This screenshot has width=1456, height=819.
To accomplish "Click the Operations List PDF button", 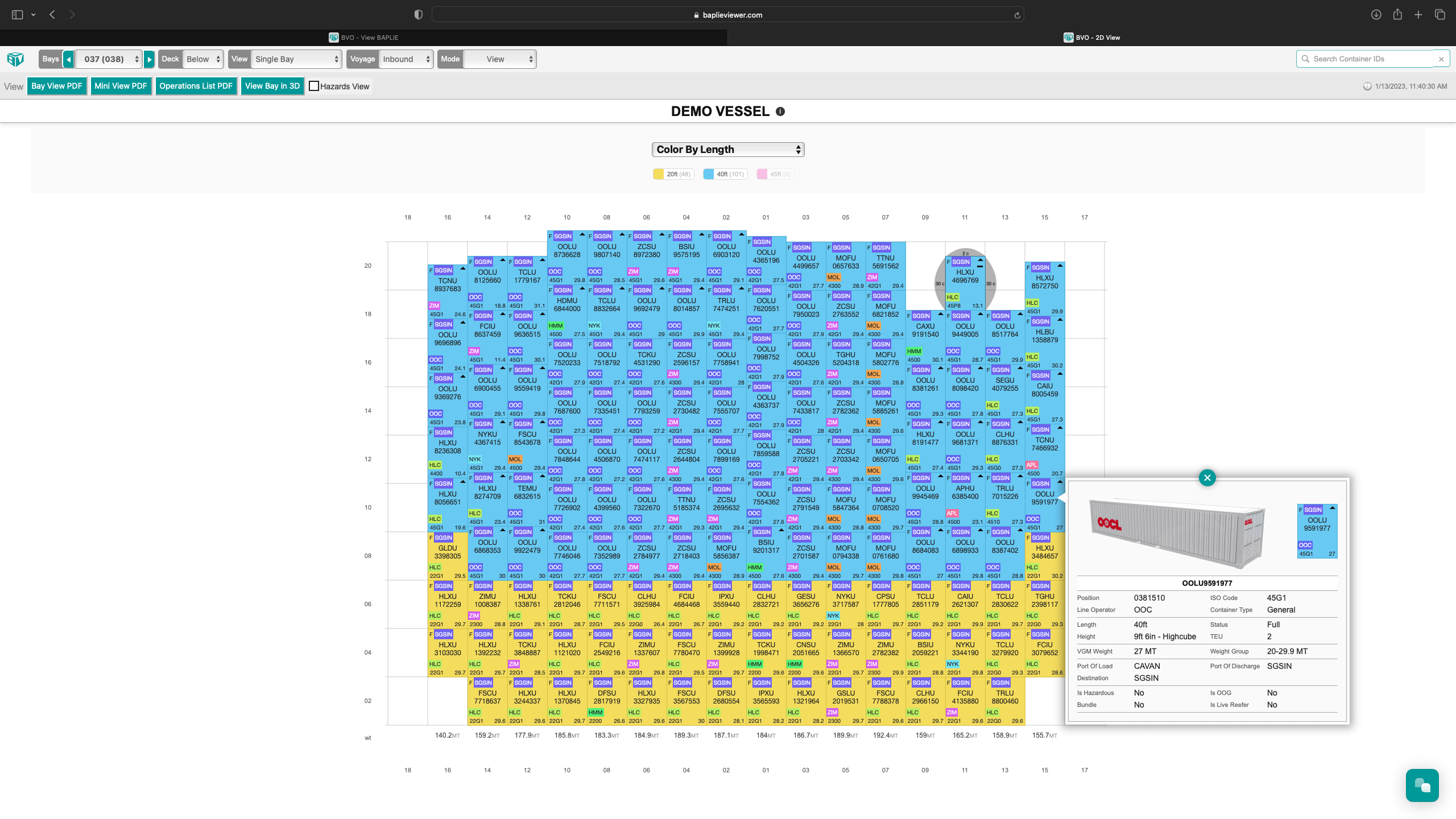I will coord(196,86).
